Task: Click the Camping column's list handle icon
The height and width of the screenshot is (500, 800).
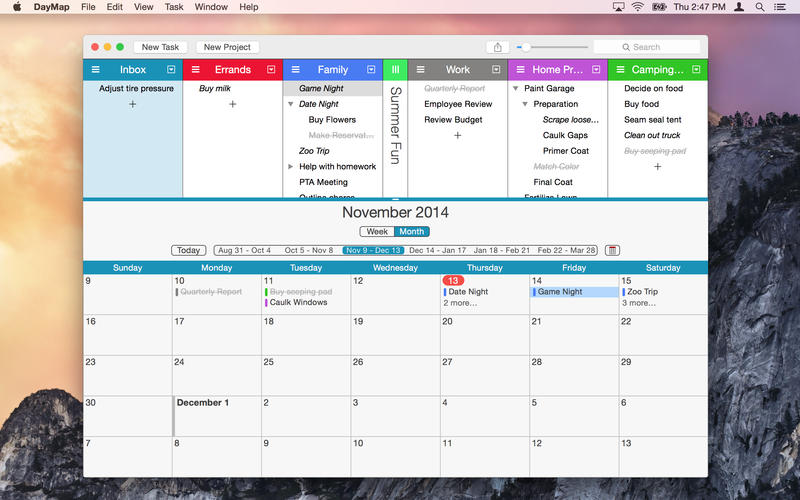Action: point(620,70)
